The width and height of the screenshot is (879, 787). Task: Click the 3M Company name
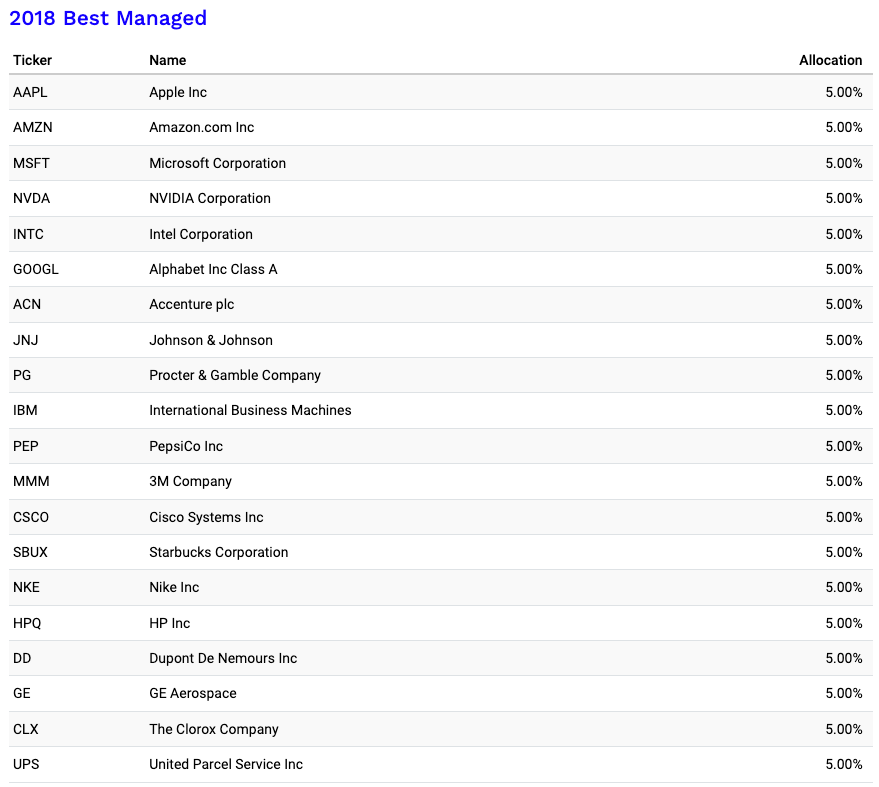[190, 481]
